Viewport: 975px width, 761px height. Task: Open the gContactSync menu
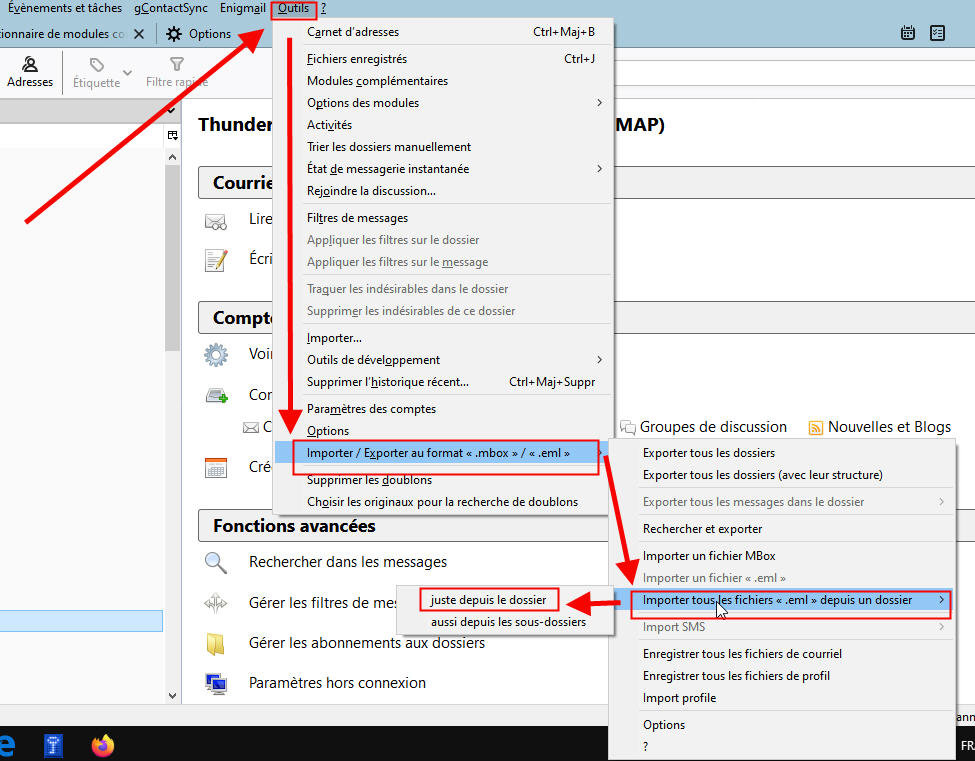click(171, 8)
